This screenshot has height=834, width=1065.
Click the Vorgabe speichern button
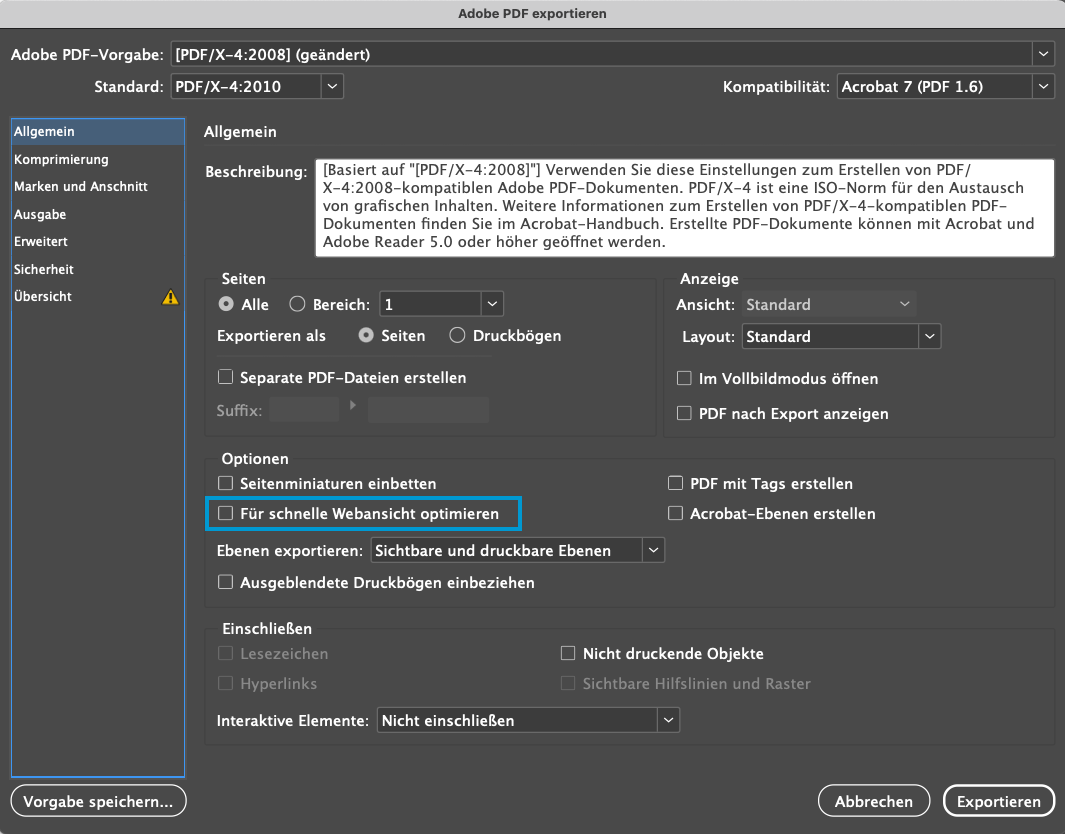[98, 801]
